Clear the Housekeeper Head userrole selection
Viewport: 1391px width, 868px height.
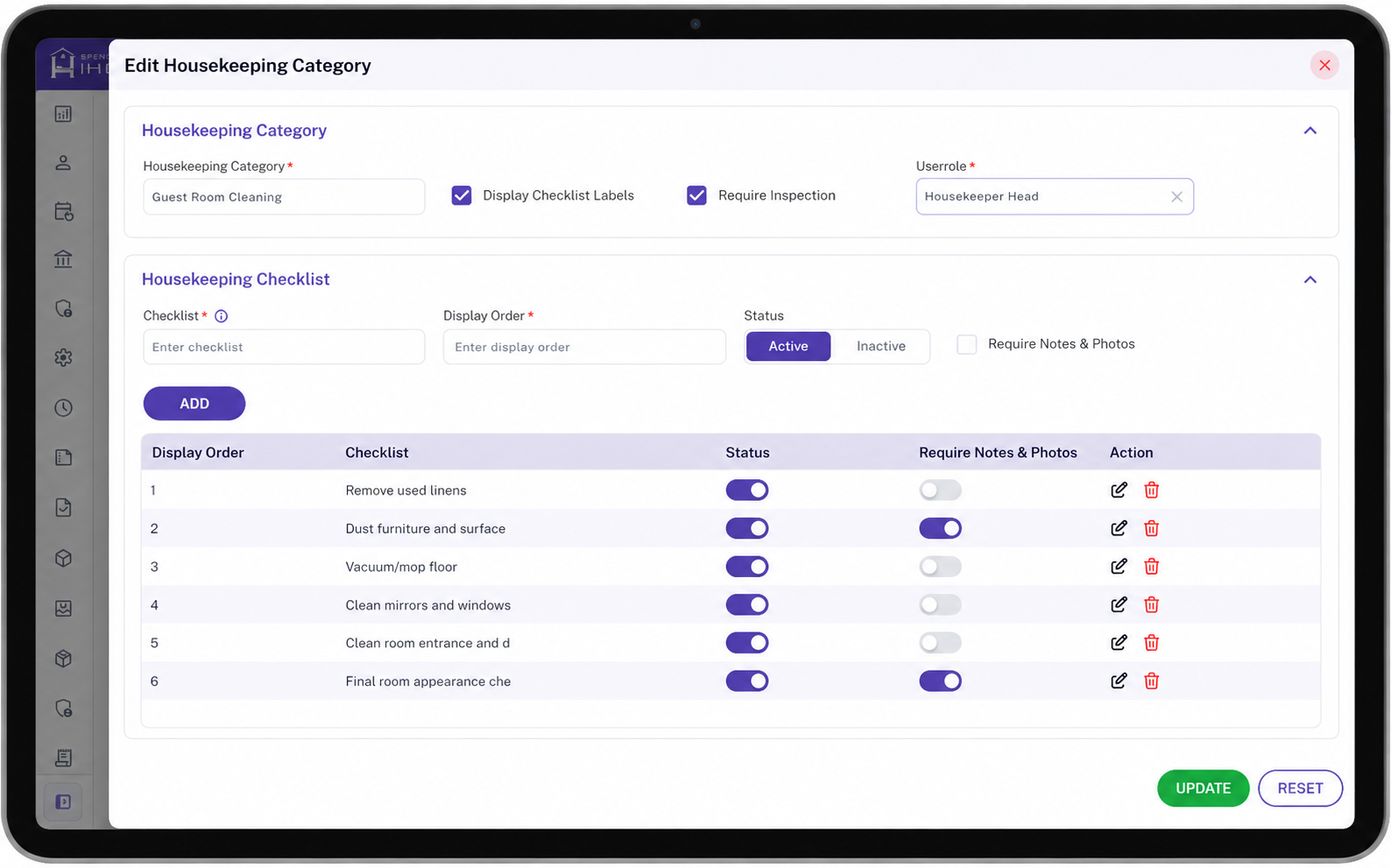pos(1176,197)
